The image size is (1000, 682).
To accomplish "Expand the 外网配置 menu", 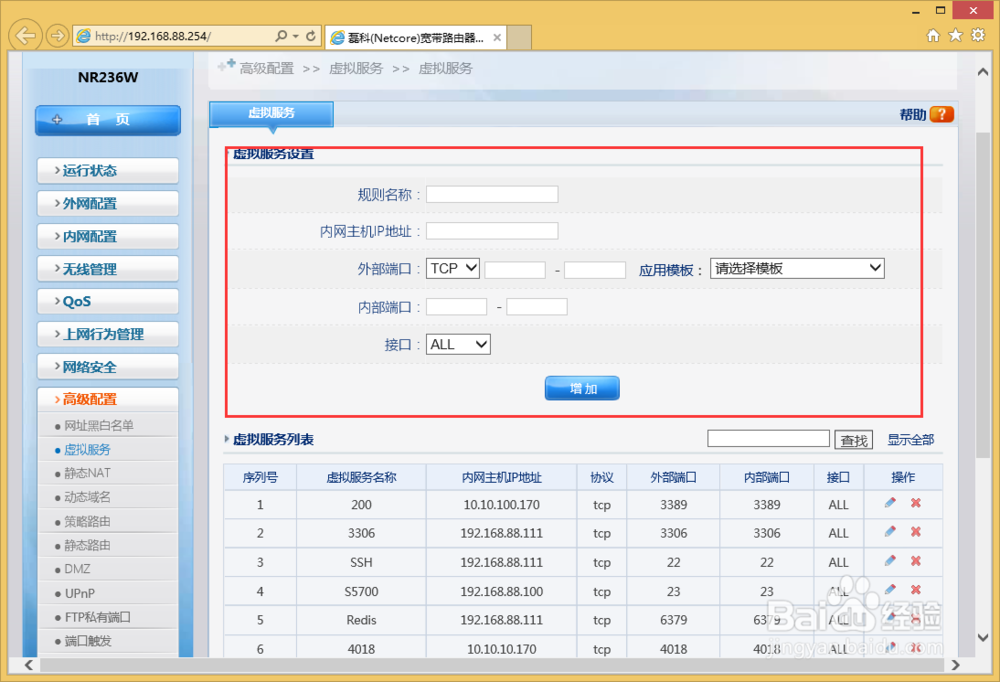I will coord(108,204).
